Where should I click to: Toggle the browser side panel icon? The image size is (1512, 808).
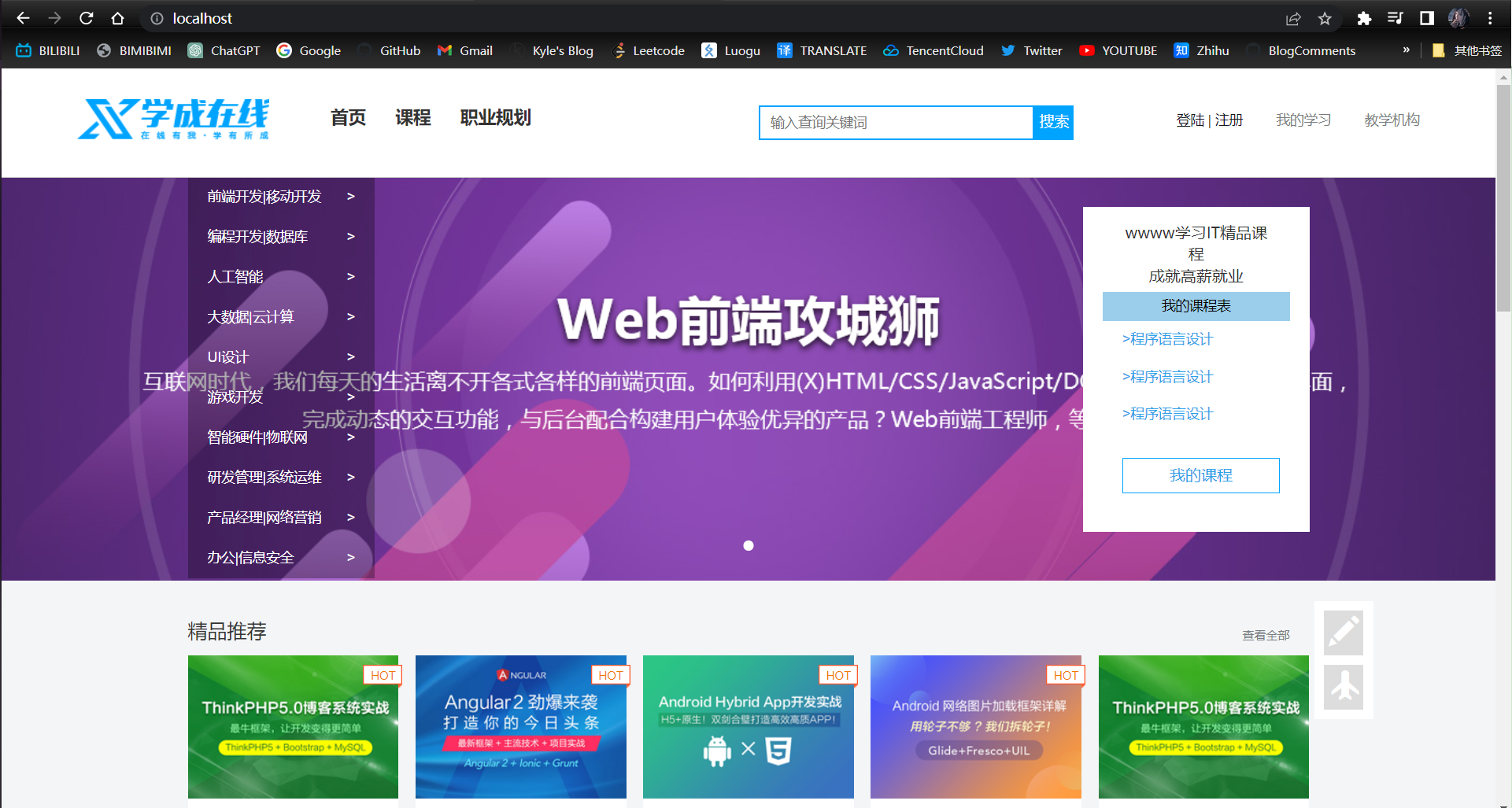coord(1426,18)
